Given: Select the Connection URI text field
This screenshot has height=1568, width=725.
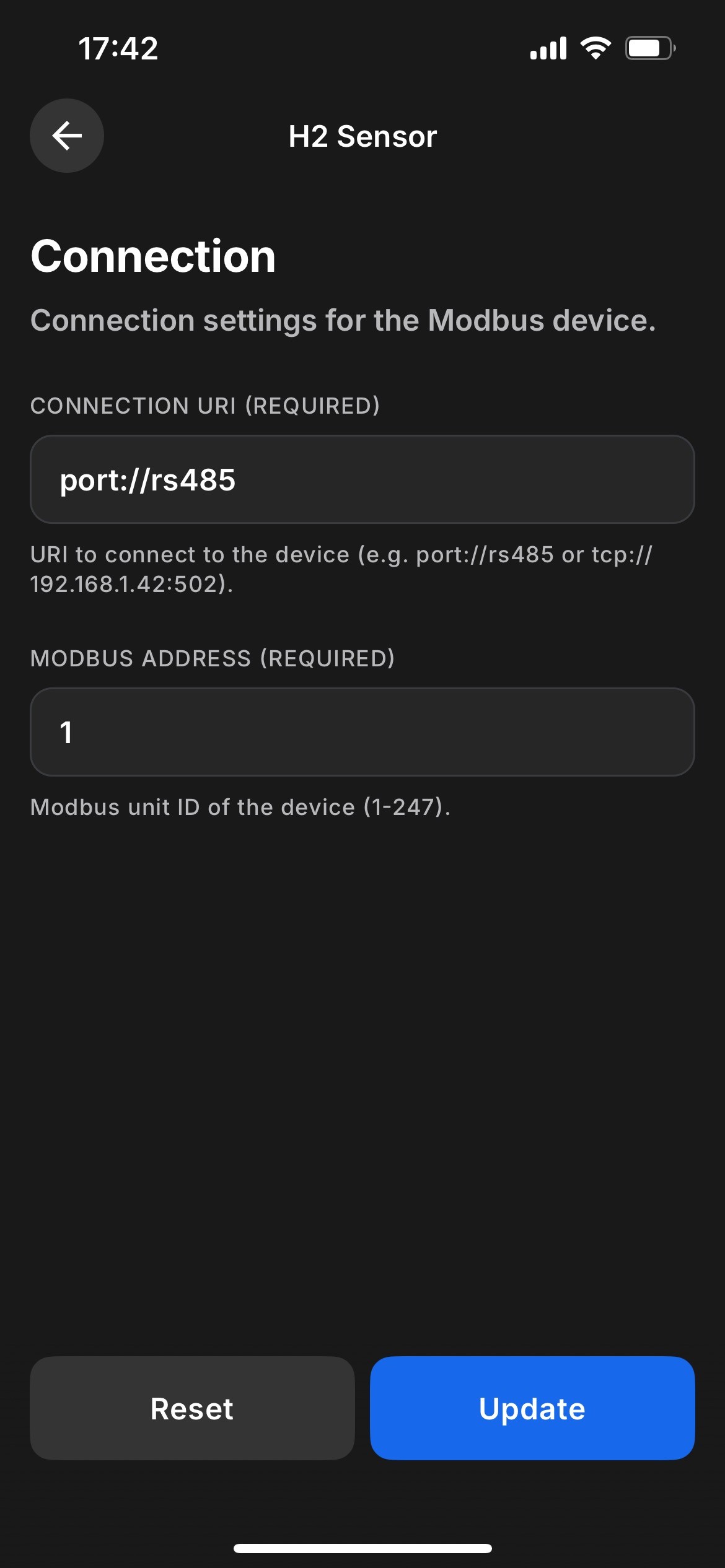Looking at the screenshot, I should (362, 479).
